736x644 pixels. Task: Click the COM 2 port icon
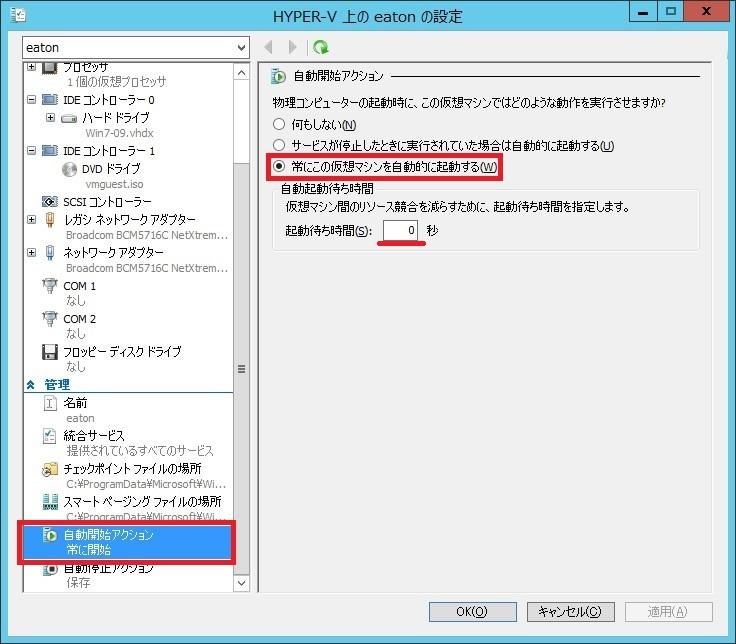point(50,319)
